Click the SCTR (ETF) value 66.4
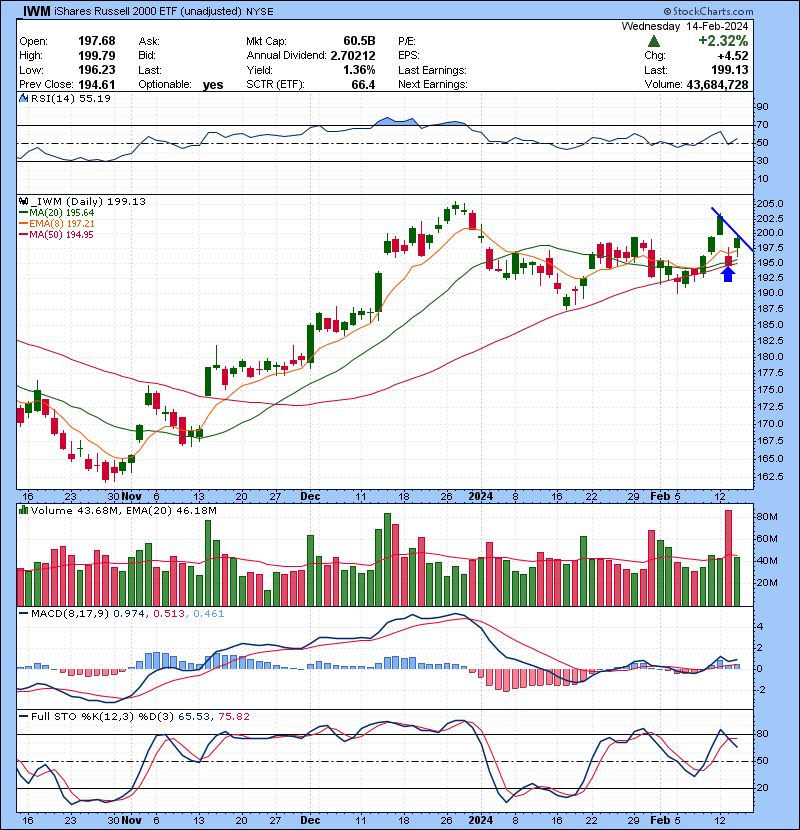Screen dimensions: 800x830 pos(363,85)
